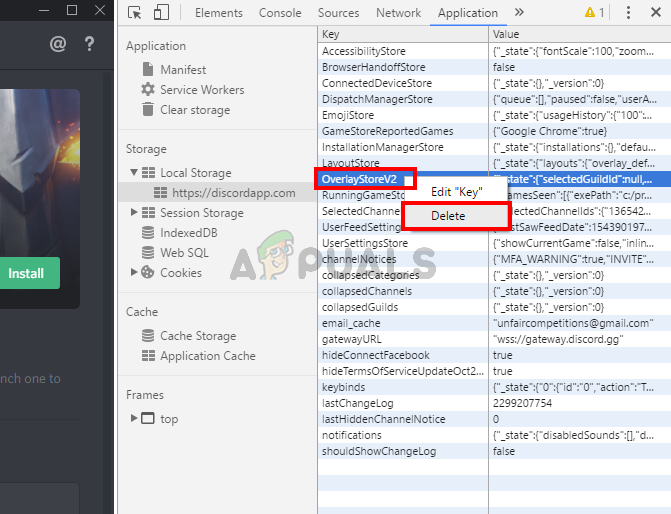Choose Delete in the context menu
This screenshot has width=671, height=514.
coord(455,216)
